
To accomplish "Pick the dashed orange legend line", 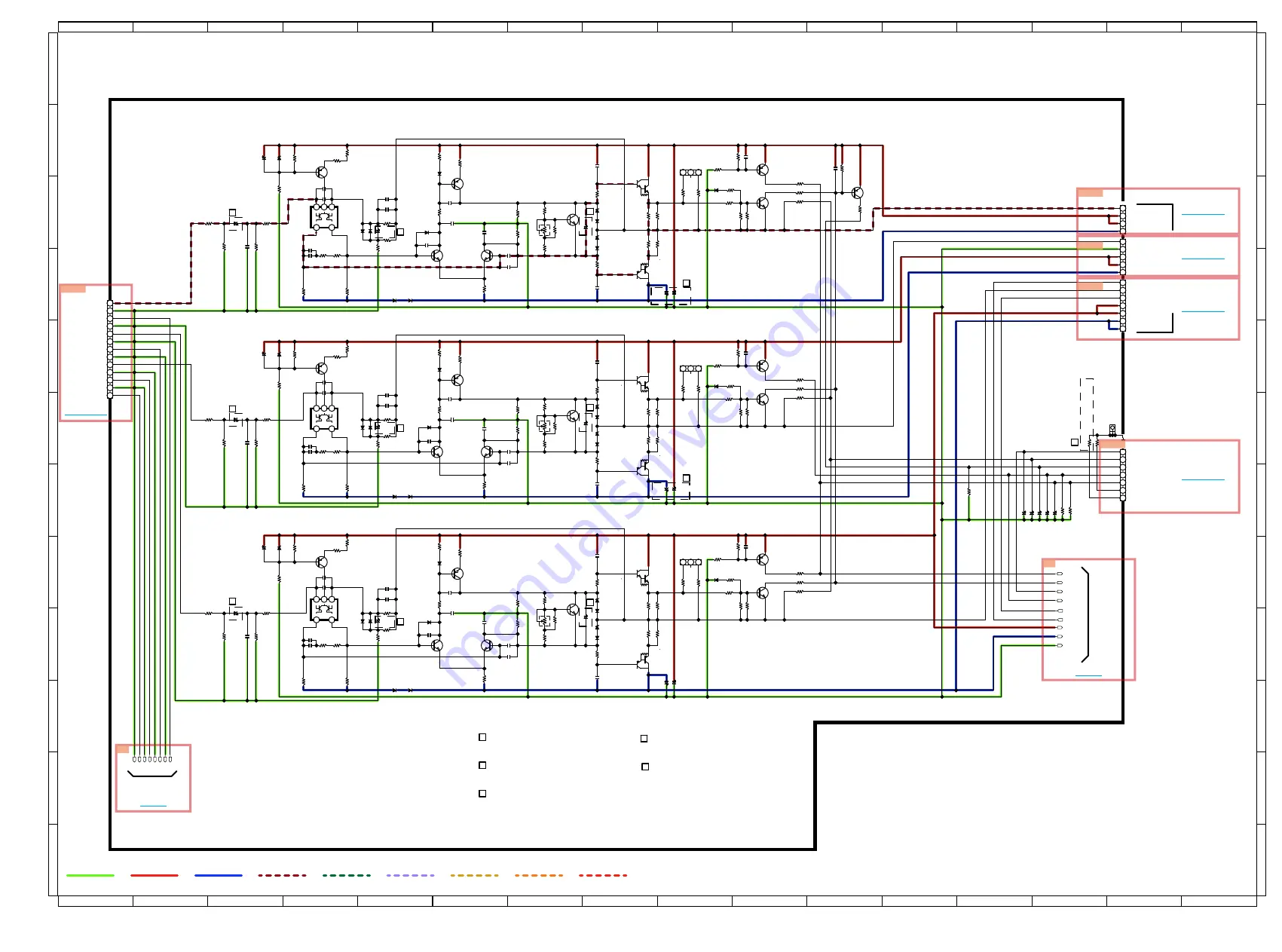I will point(539,875).
